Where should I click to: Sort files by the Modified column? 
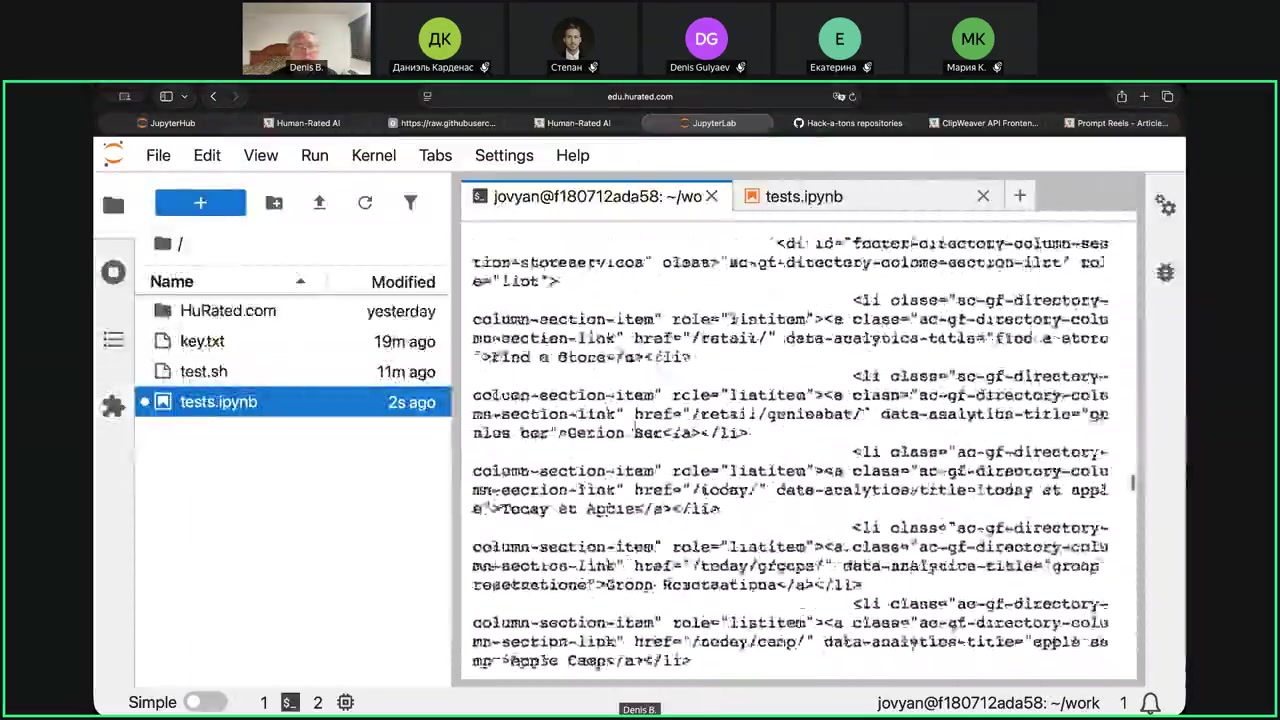403,282
